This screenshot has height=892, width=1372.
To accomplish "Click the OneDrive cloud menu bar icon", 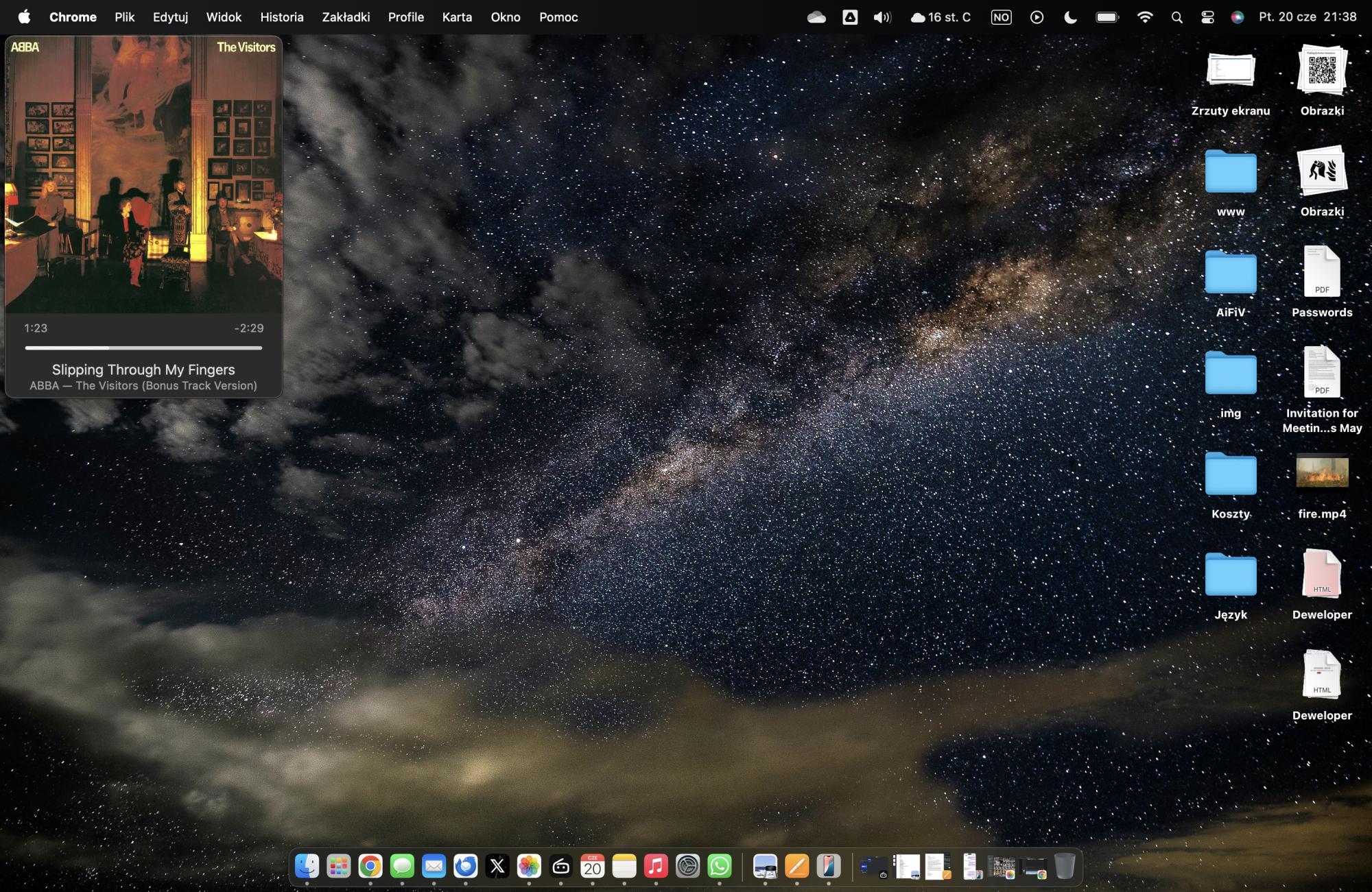I will coord(816,17).
